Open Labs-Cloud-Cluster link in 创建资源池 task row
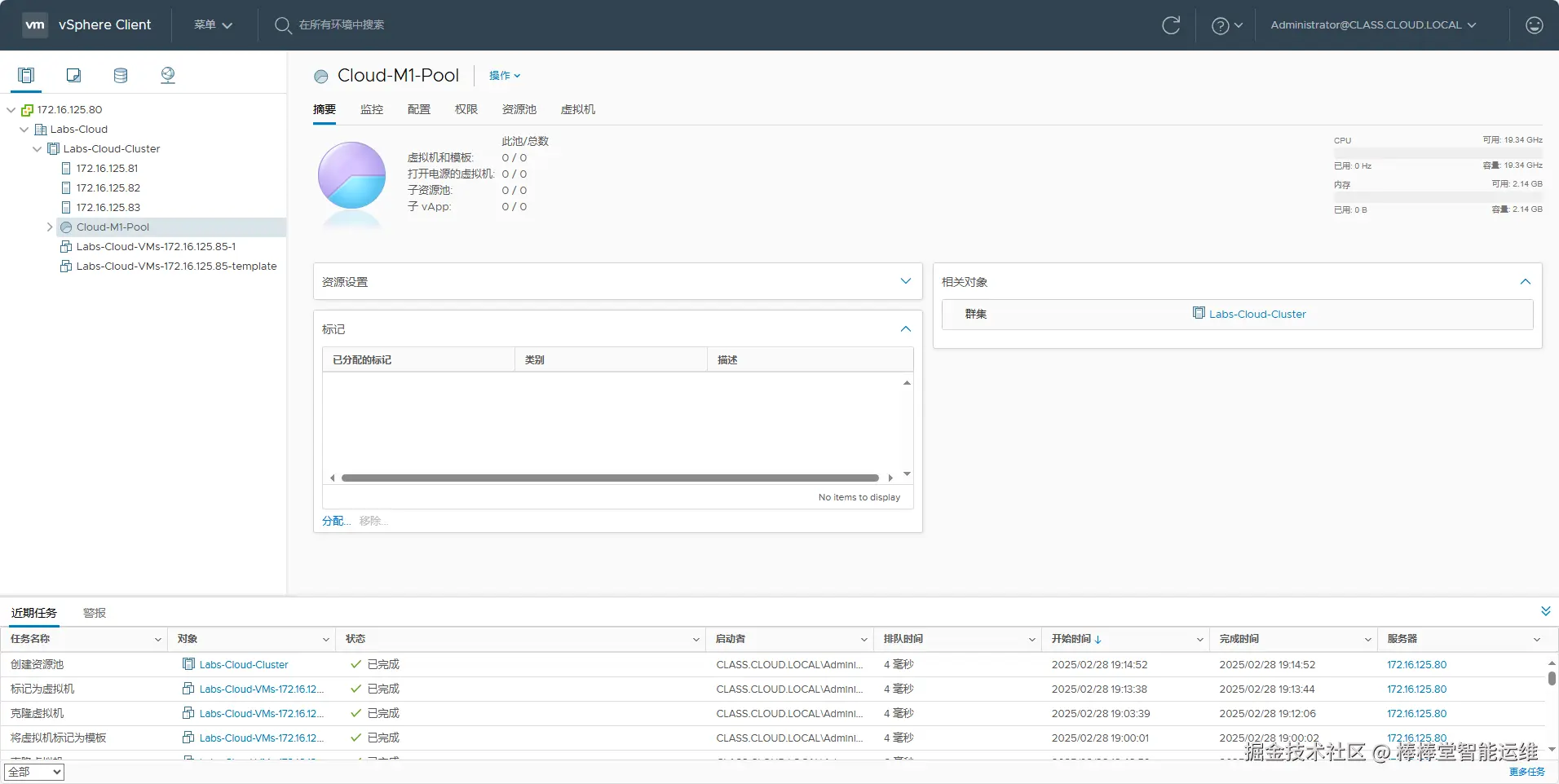 pos(244,665)
